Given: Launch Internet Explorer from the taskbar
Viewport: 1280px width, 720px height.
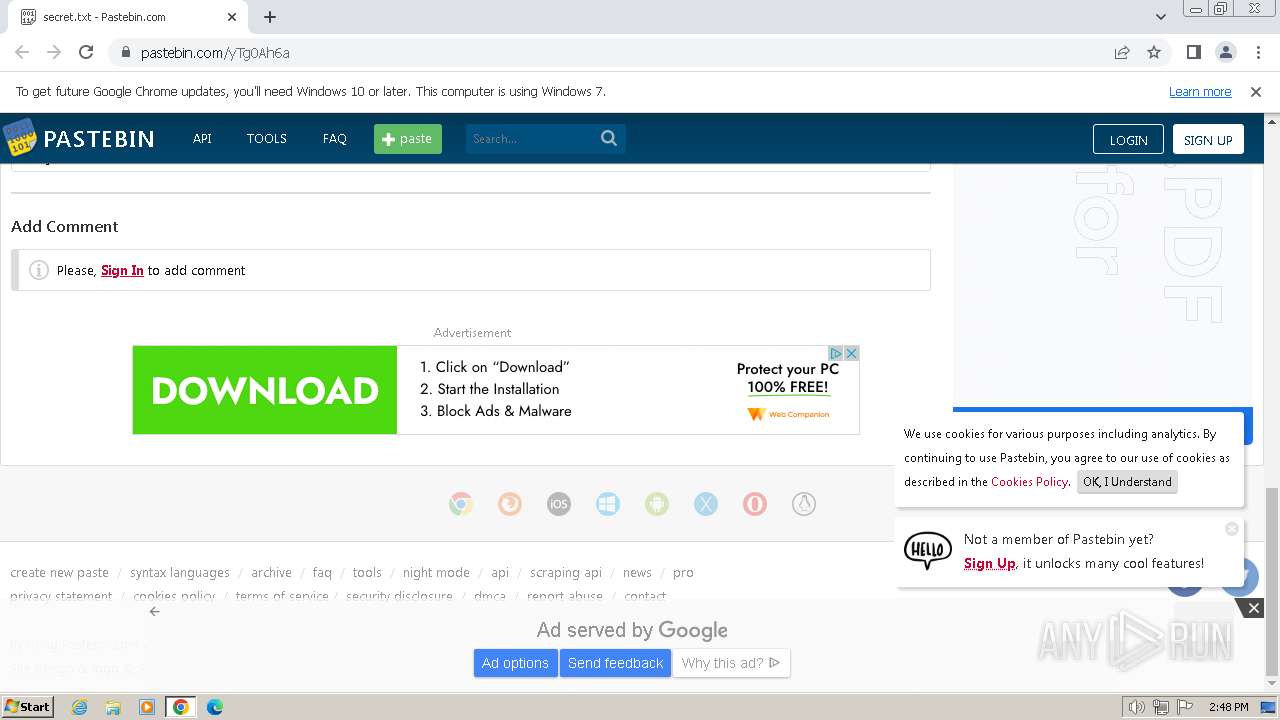Looking at the screenshot, I should pos(79,707).
